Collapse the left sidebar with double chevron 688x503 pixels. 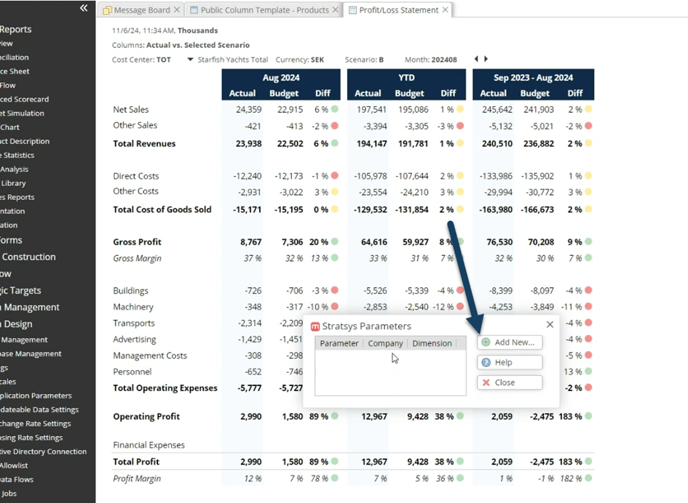point(83,8)
